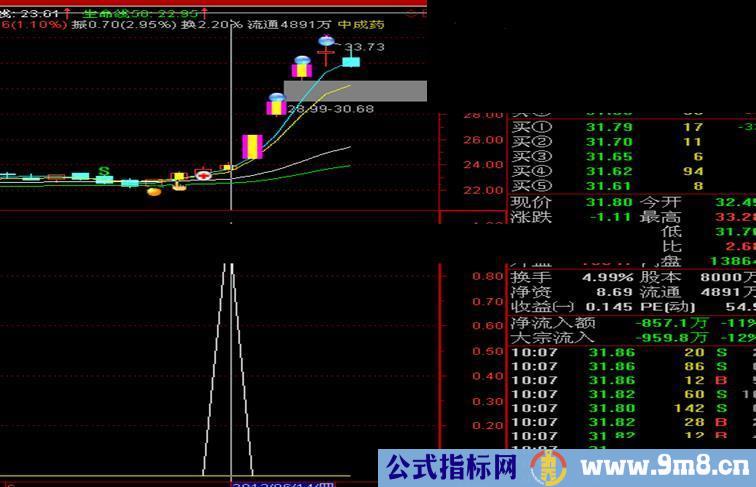Click the red cross circle marker on chart

(203, 175)
